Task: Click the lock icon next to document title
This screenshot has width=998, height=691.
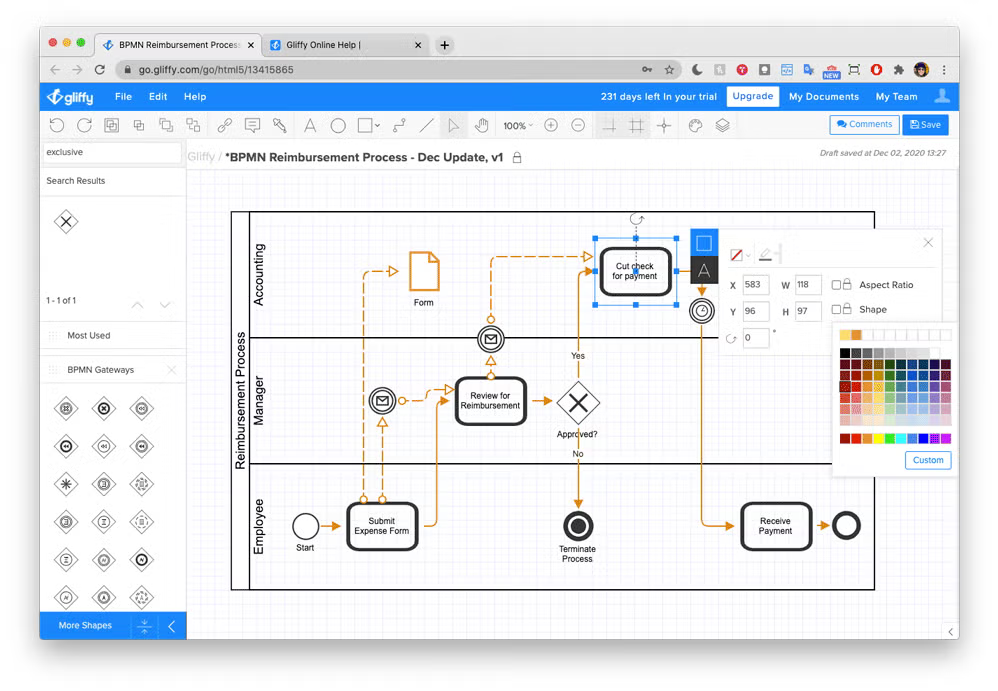Action: coord(517,157)
